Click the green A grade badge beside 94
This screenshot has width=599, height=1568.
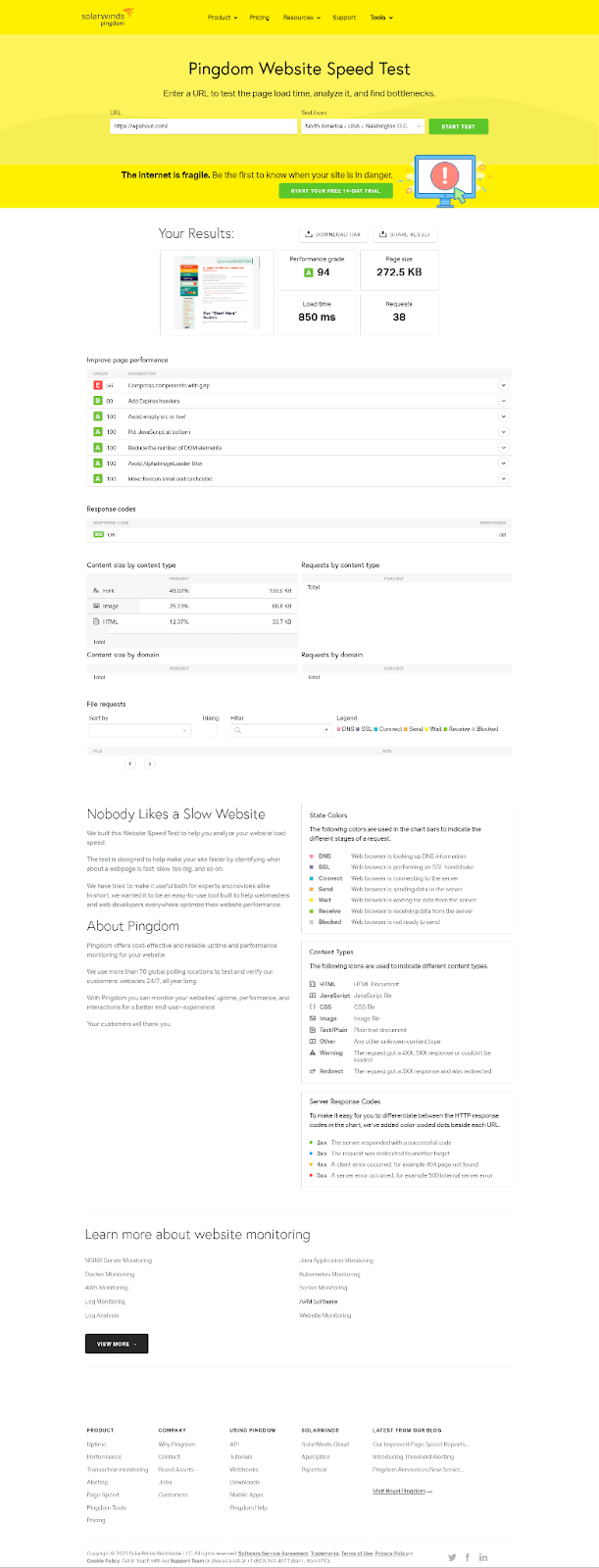point(309,272)
